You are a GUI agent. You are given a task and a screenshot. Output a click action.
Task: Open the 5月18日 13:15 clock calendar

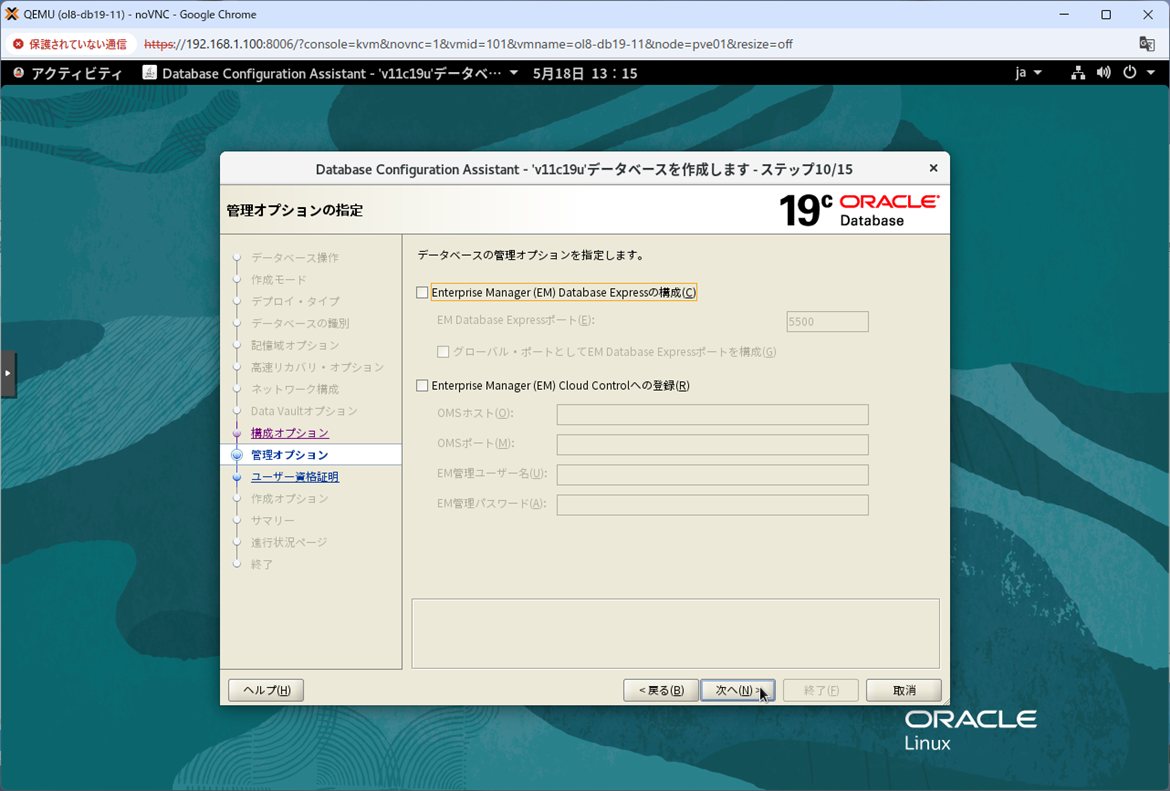click(585, 73)
